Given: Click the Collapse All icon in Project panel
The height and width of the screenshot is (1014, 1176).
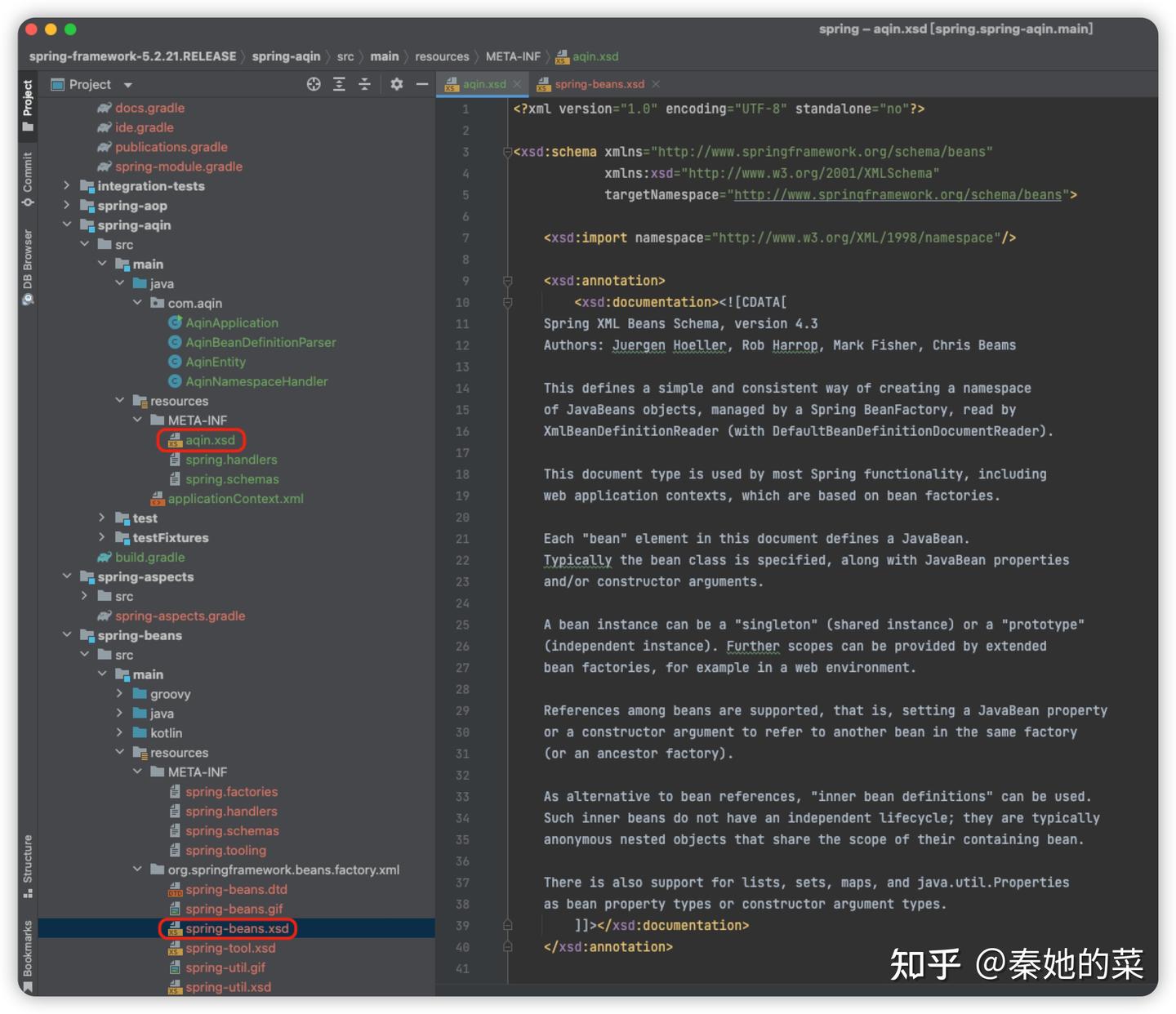Looking at the screenshot, I should pos(364,84).
